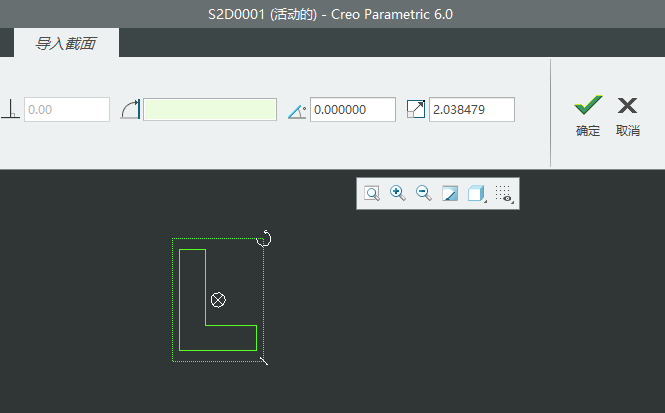
Task: Click the Zoom In magnifier icon
Action: point(398,194)
